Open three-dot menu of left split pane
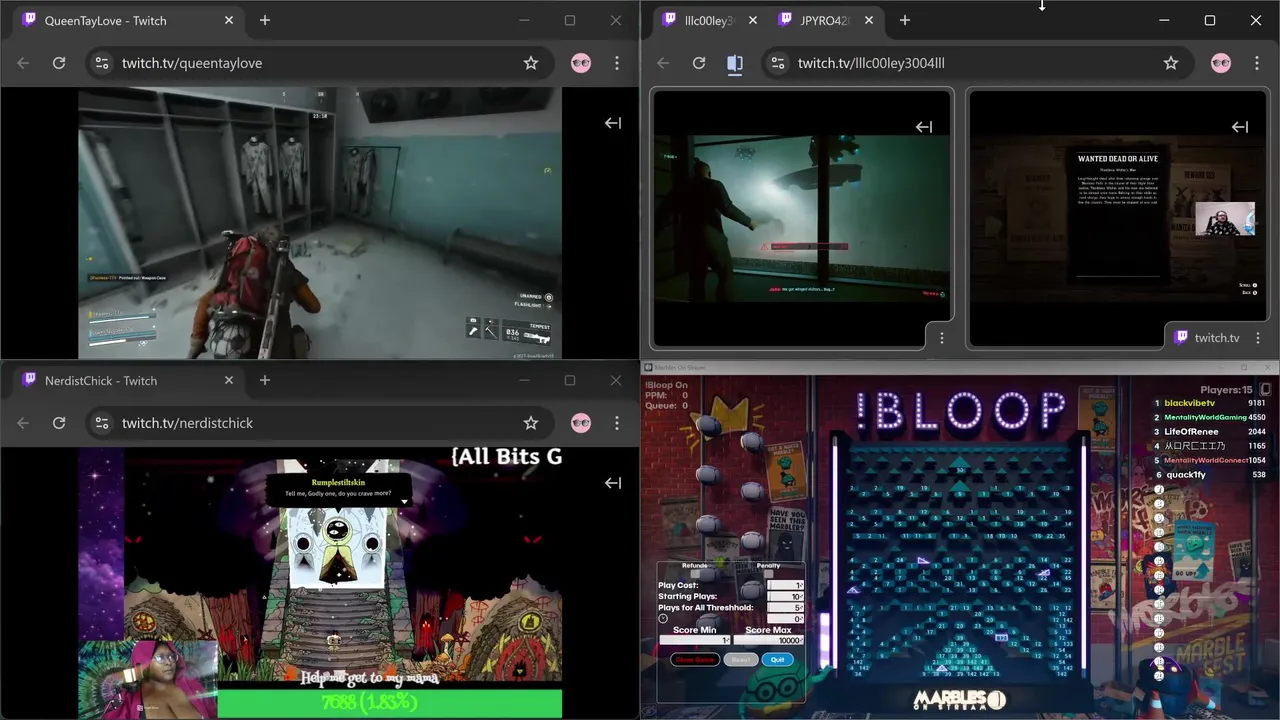Image resolution: width=1280 pixels, height=720 pixels. [941, 338]
